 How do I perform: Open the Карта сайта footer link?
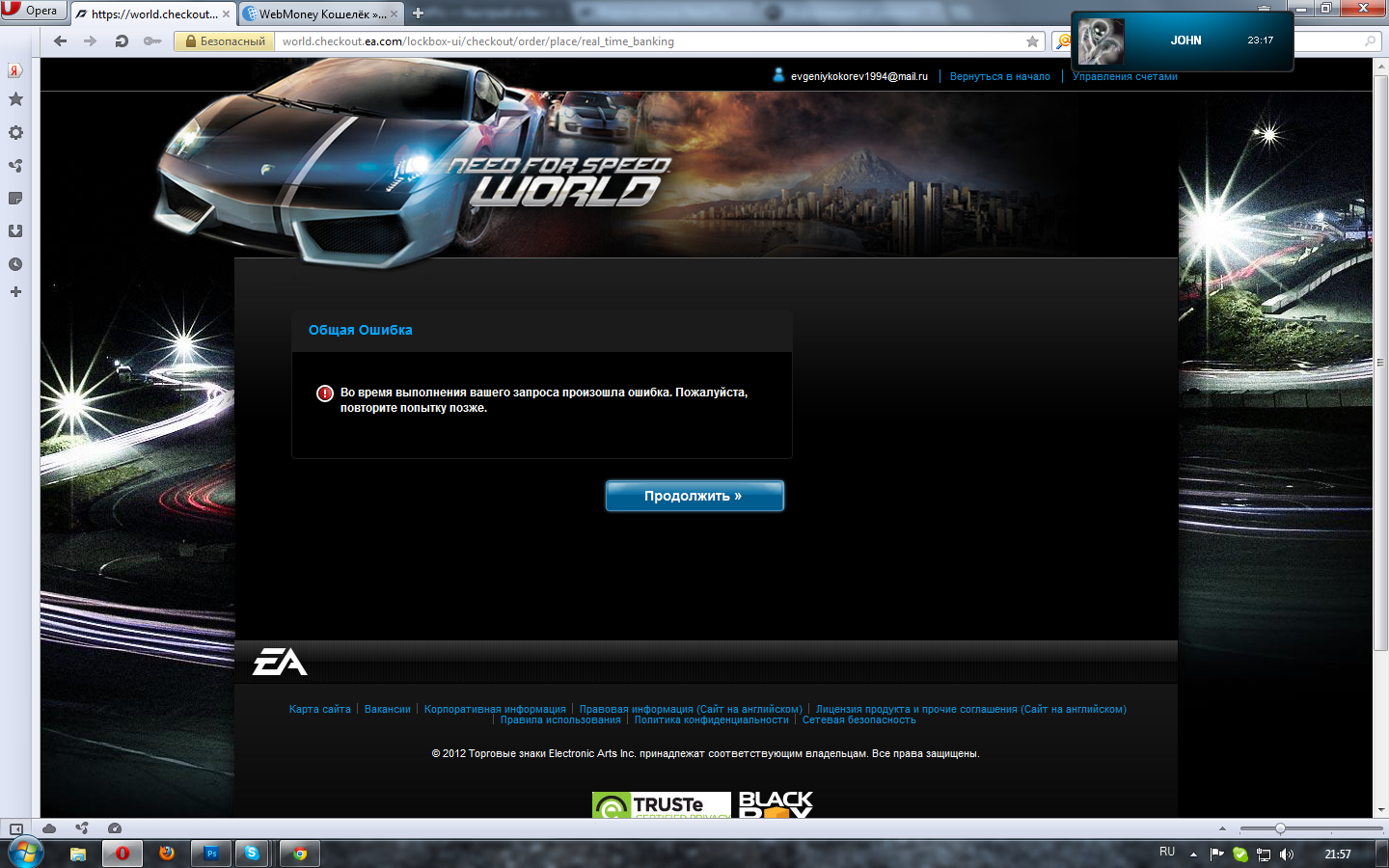(320, 709)
